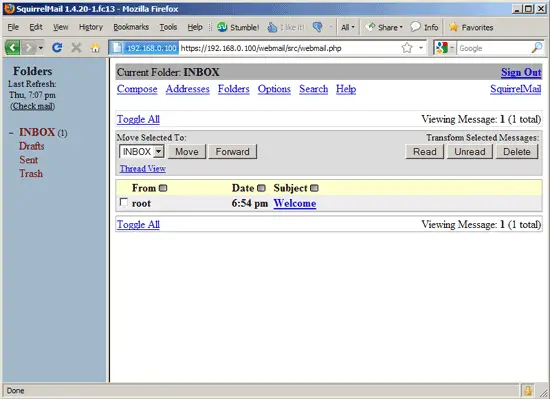
Task: Collapse the INBOX folder tree
Action: 11,133
